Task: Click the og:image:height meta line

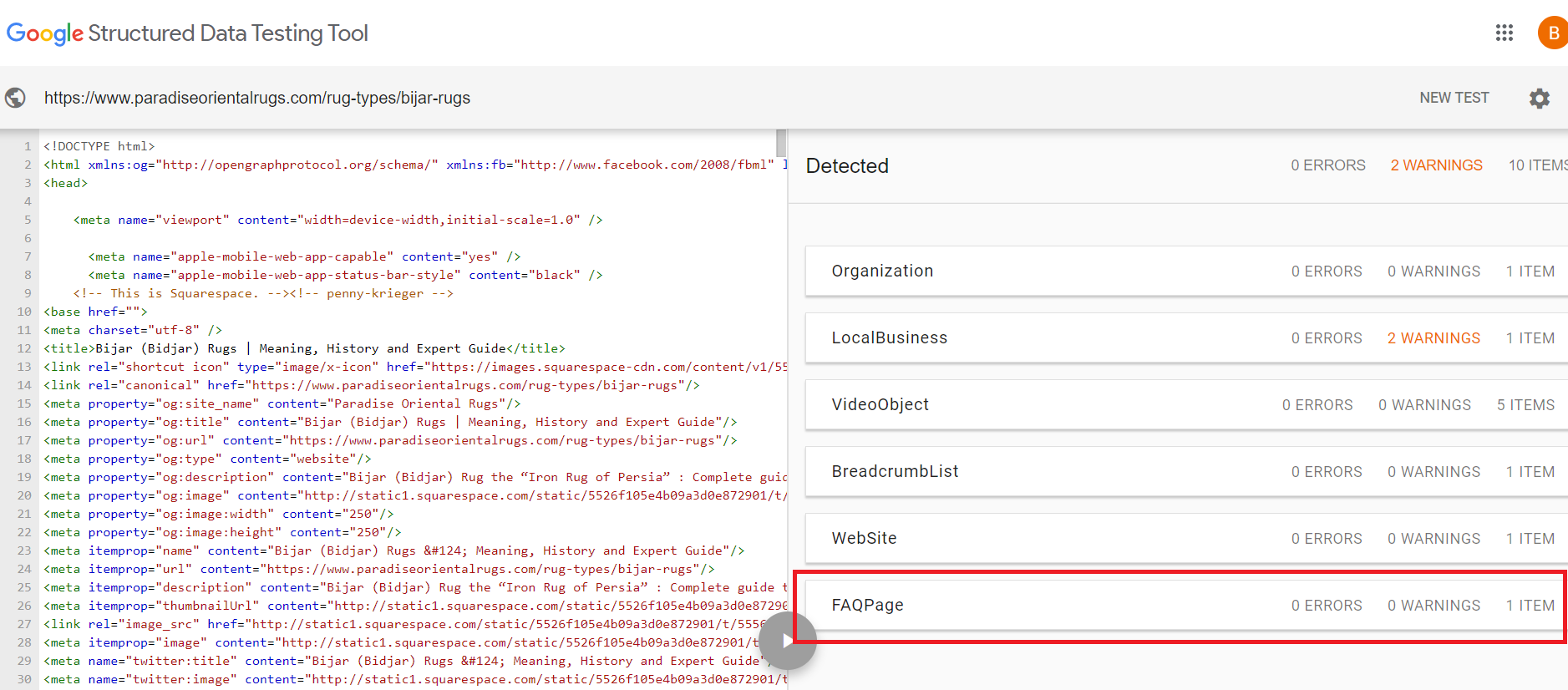Action: 222,532
